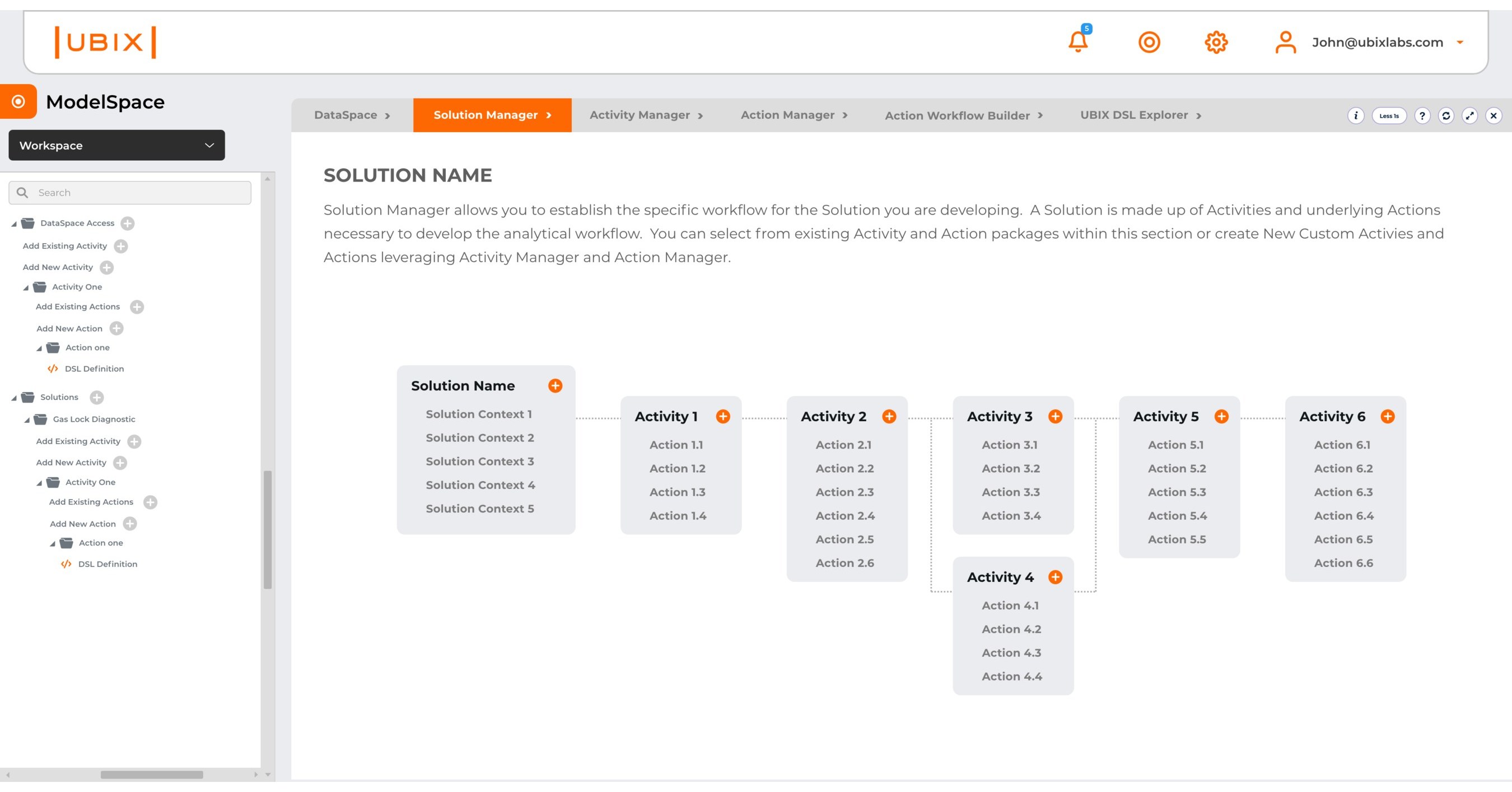Click the plus icon next to Solution Name
The image size is (1512, 792).
coord(554,386)
